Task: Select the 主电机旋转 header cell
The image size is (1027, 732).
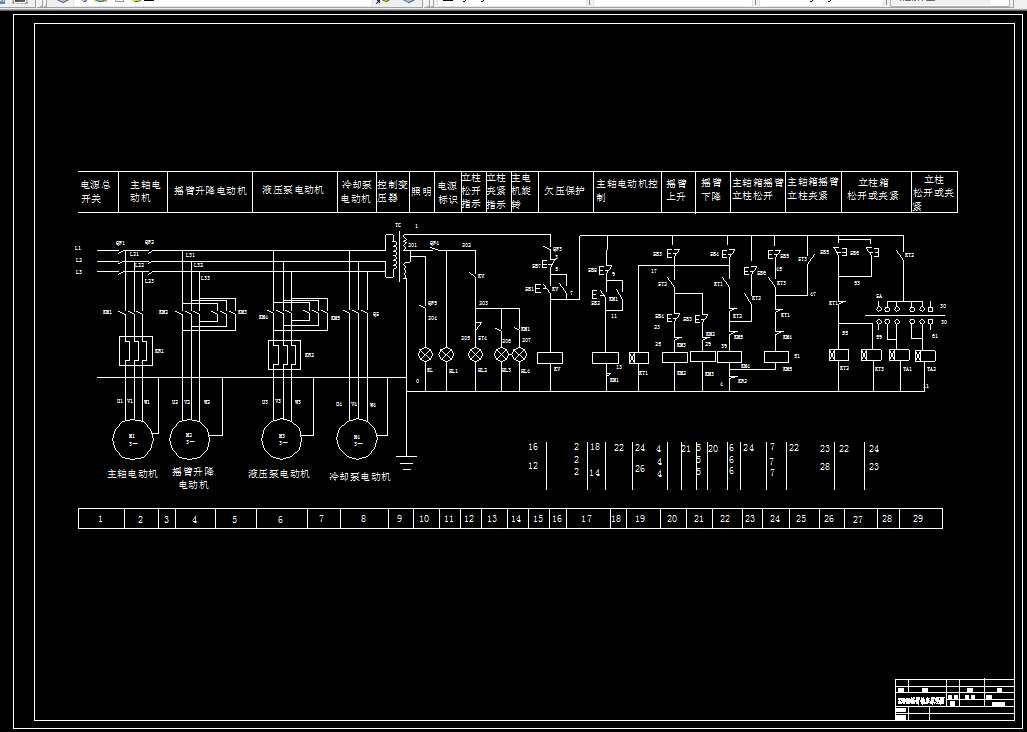Action: [x=524, y=192]
